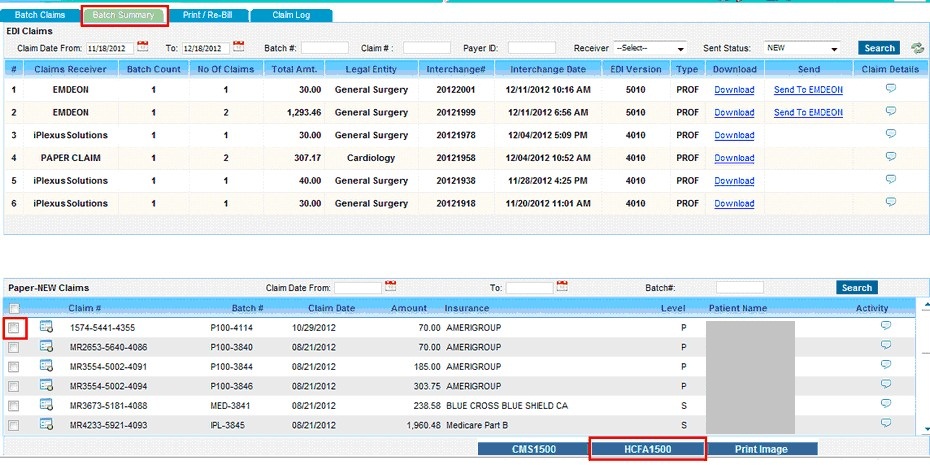Image resolution: width=930 pixels, height=465 pixels.
Task: Click Insurance column header in Paper claims
Action: 467,308
